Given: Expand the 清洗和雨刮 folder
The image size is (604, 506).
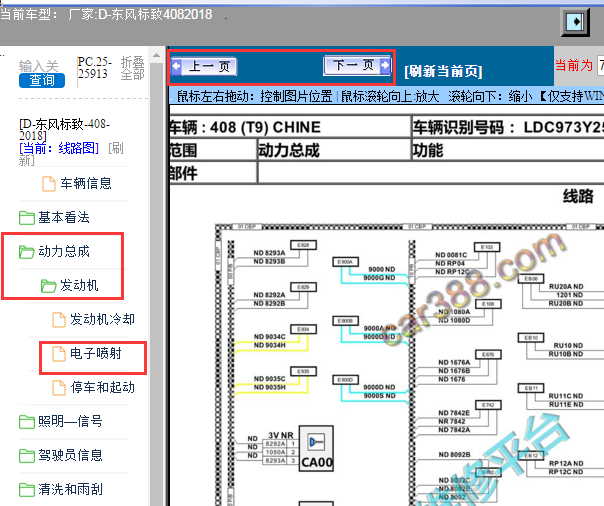Looking at the screenshot, I should [70, 489].
